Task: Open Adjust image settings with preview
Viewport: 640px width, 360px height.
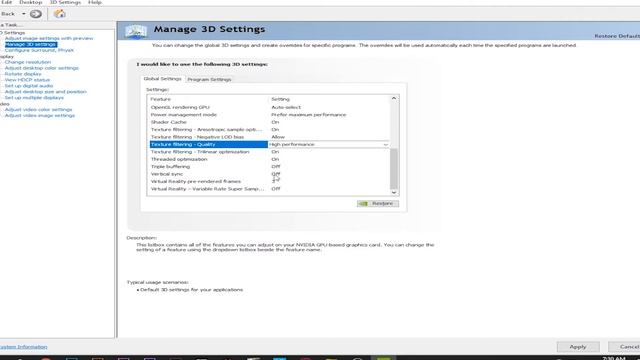Action: [x=49, y=38]
